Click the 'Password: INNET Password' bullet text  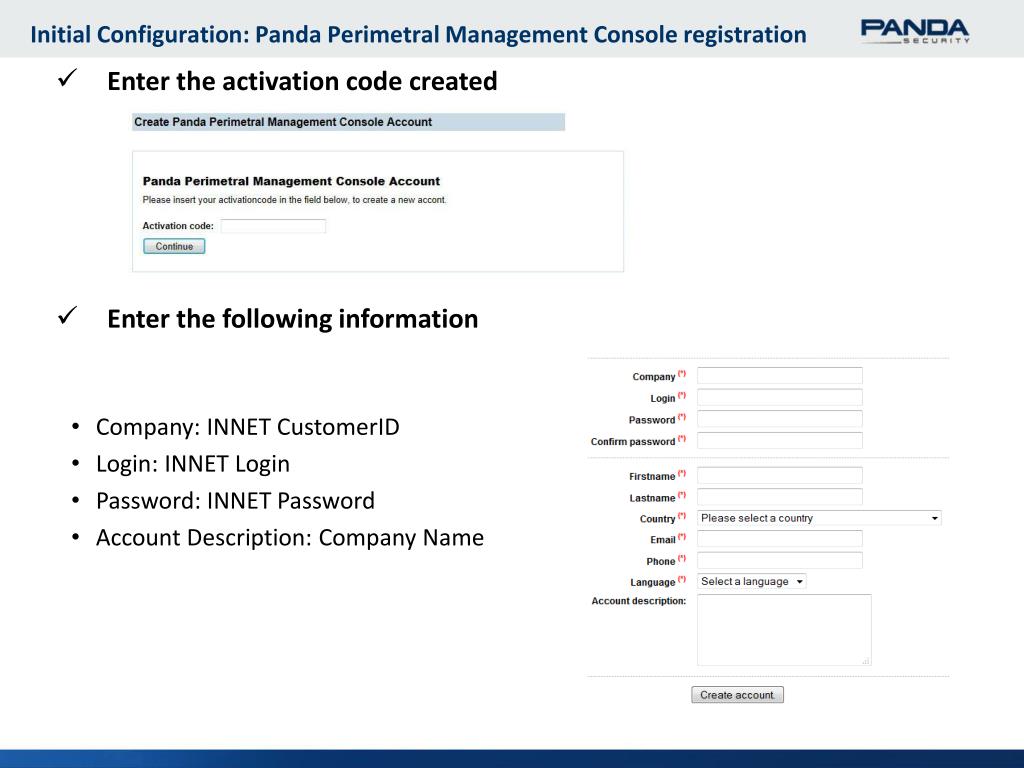pos(235,501)
